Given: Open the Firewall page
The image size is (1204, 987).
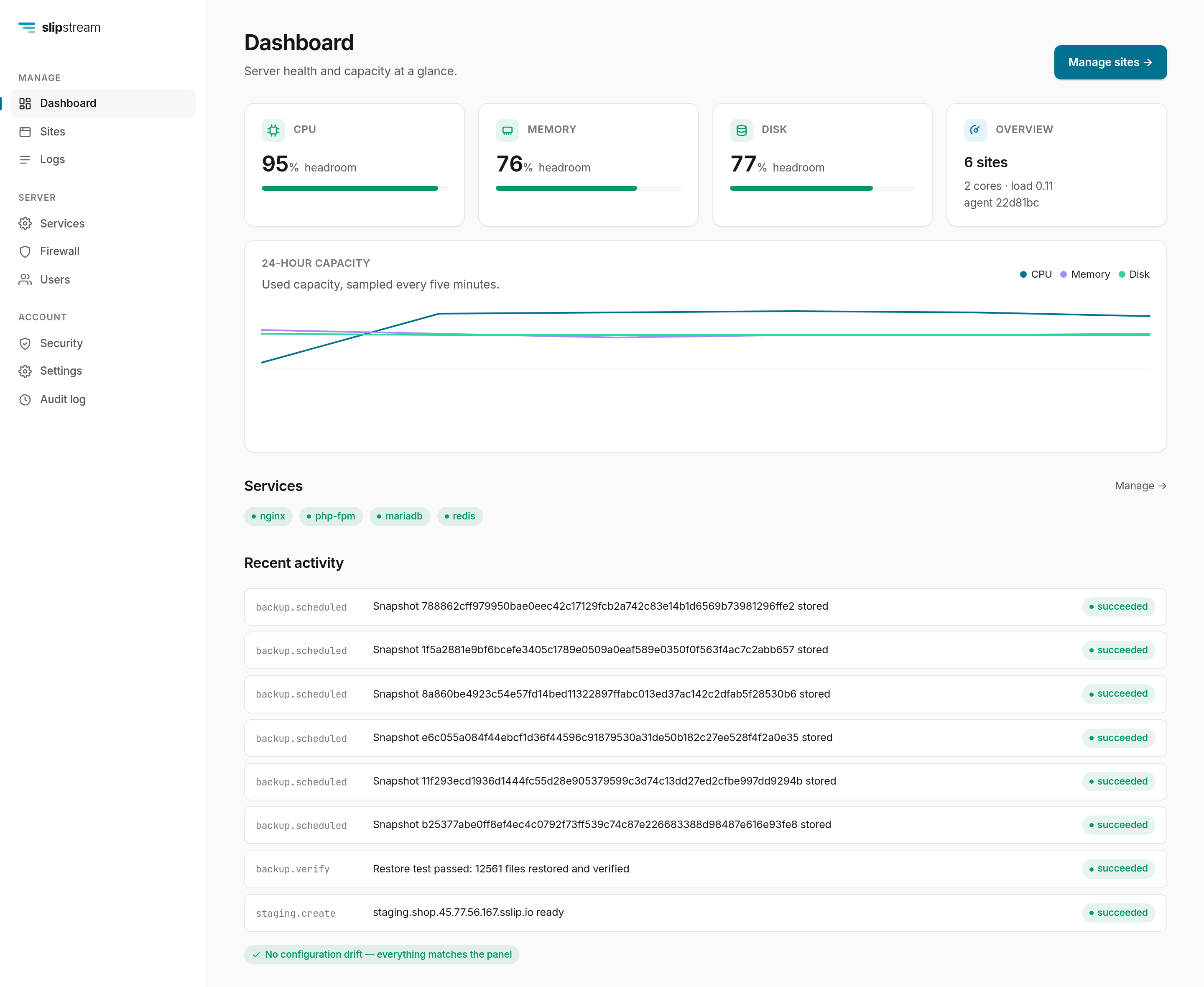Looking at the screenshot, I should coord(103,251).
